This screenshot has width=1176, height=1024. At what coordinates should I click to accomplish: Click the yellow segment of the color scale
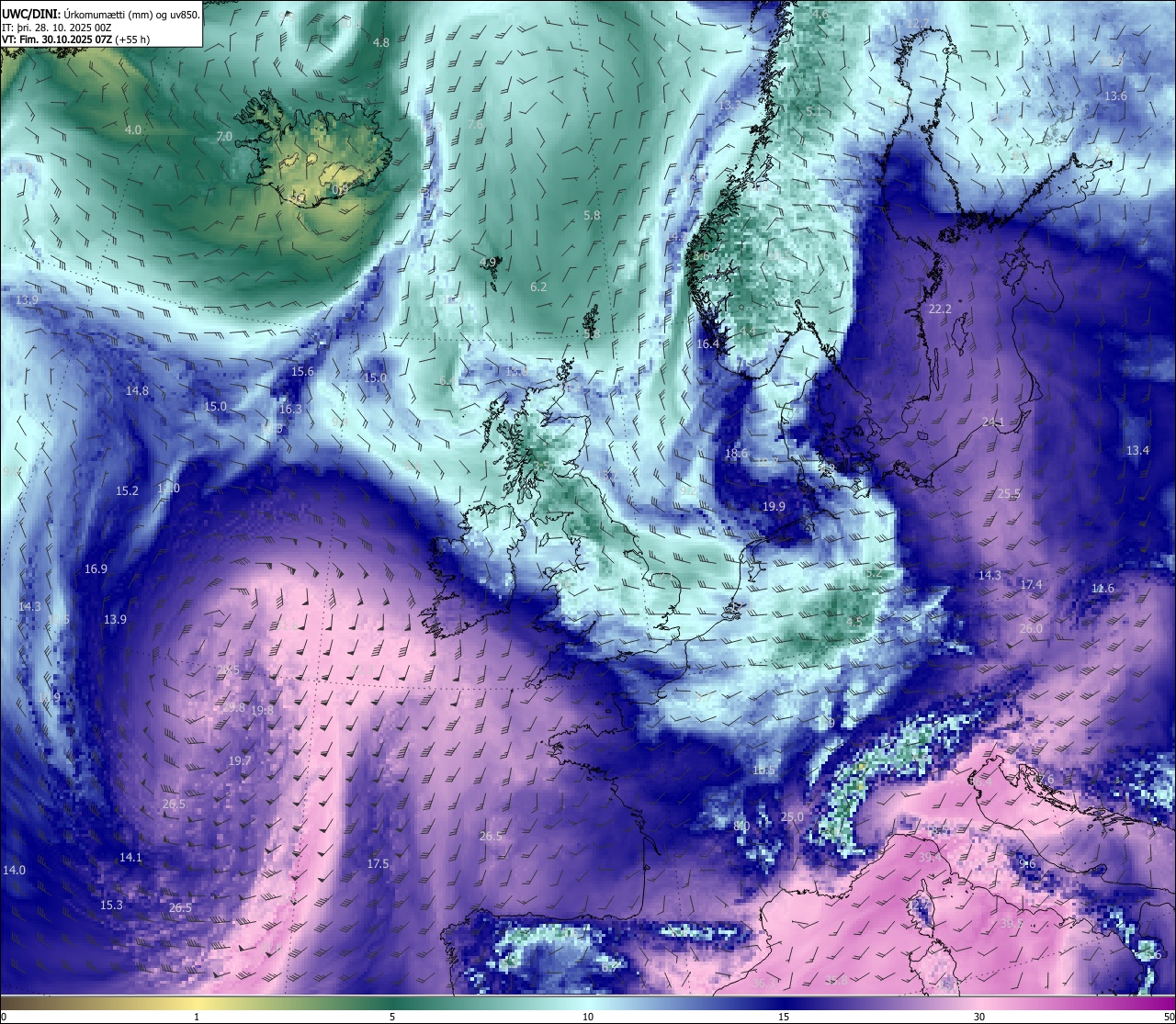(198, 1003)
